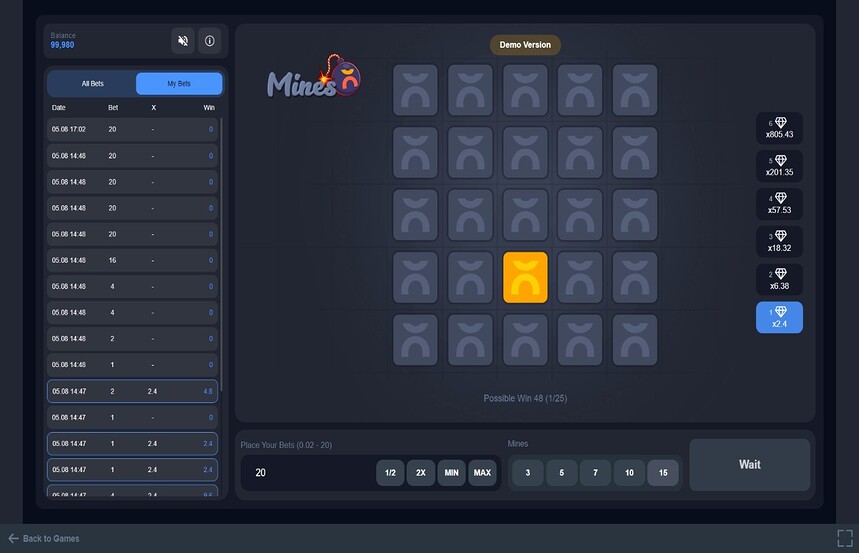Image resolution: width=859 pixels, height=553 pixels.
Task: Double the bet with the 2X button
Action: click(x=421, y=472)
